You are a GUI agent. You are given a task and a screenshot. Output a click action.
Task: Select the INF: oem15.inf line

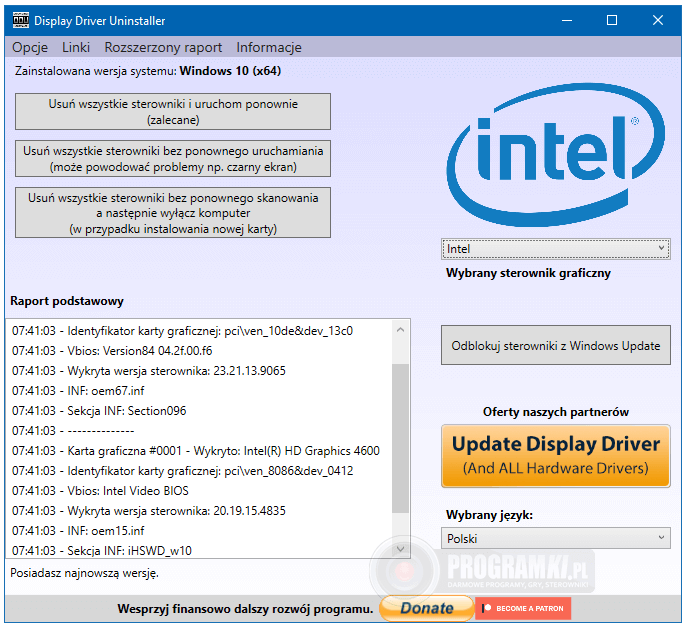78,531
